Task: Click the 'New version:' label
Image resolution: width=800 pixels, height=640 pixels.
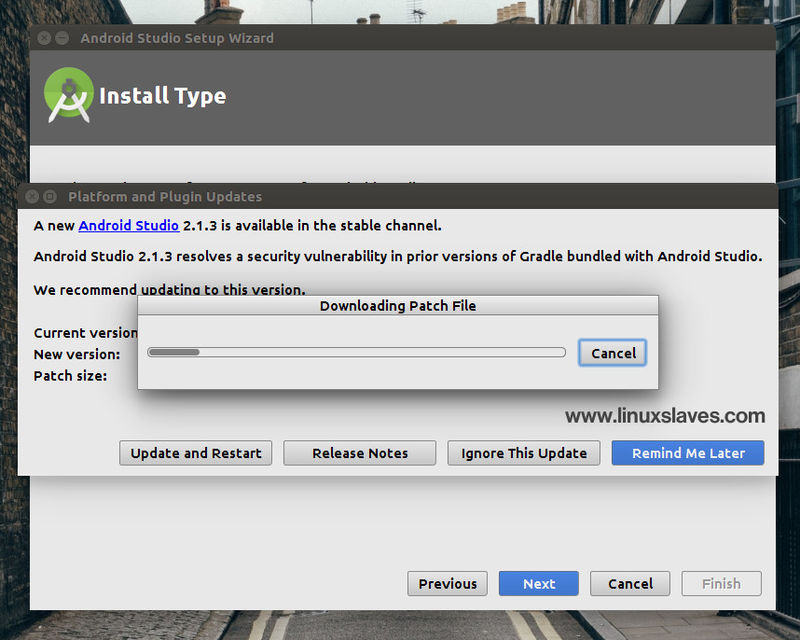Action: coord(77,354)
